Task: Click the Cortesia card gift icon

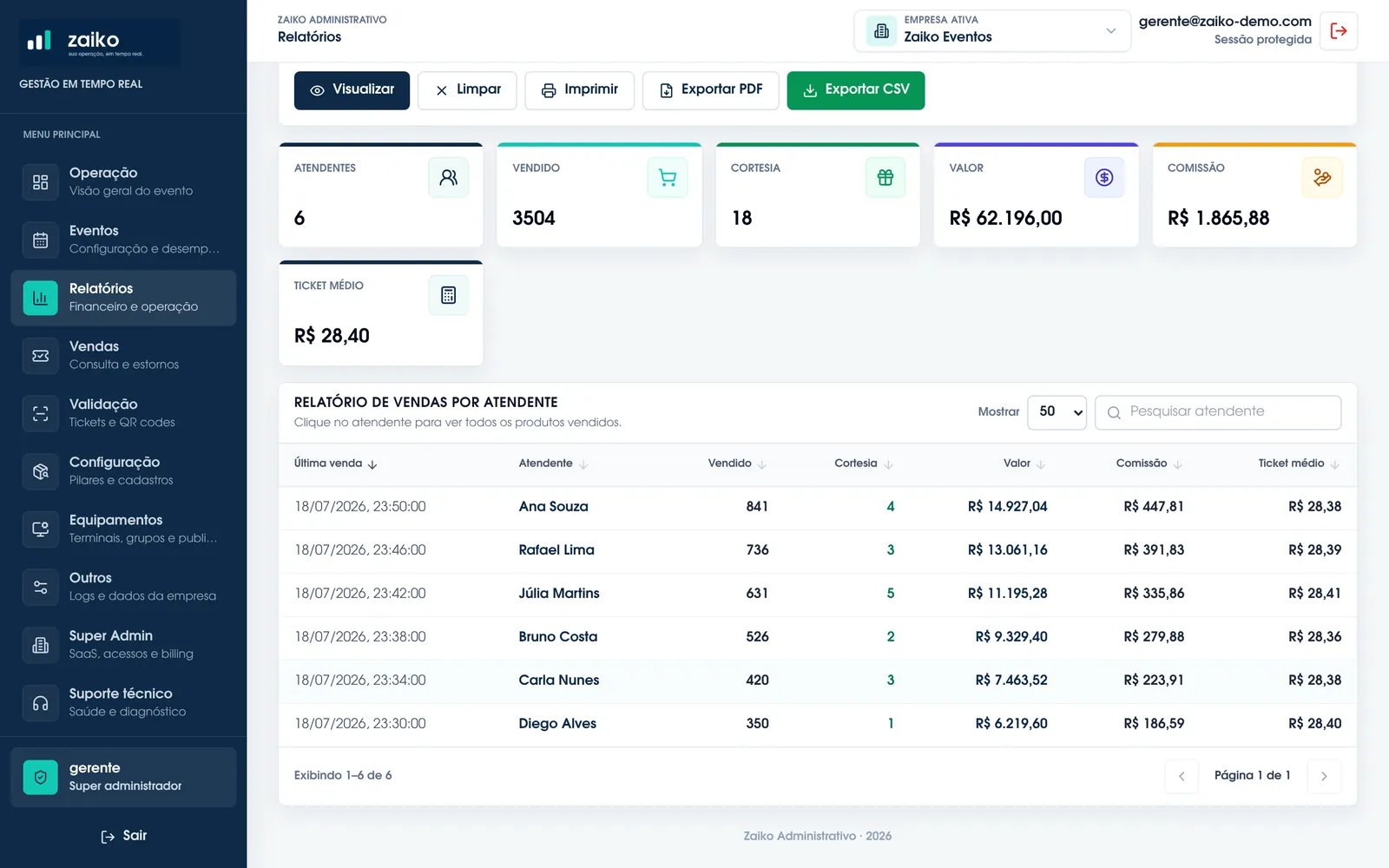Action: click(x=885, y=178)
